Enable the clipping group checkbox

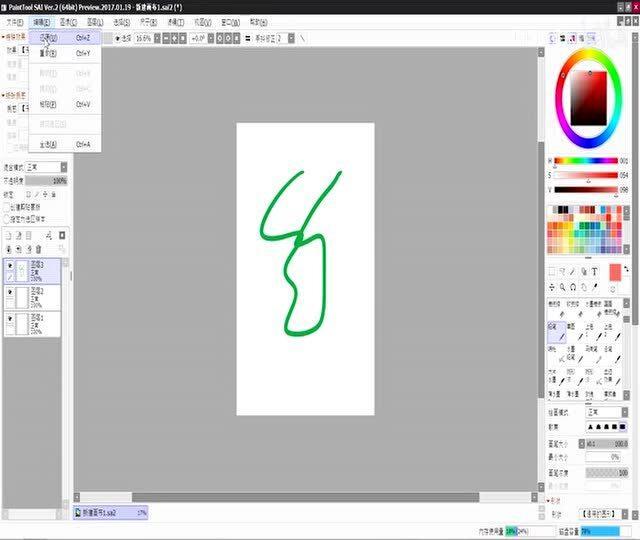pos(6,206)
